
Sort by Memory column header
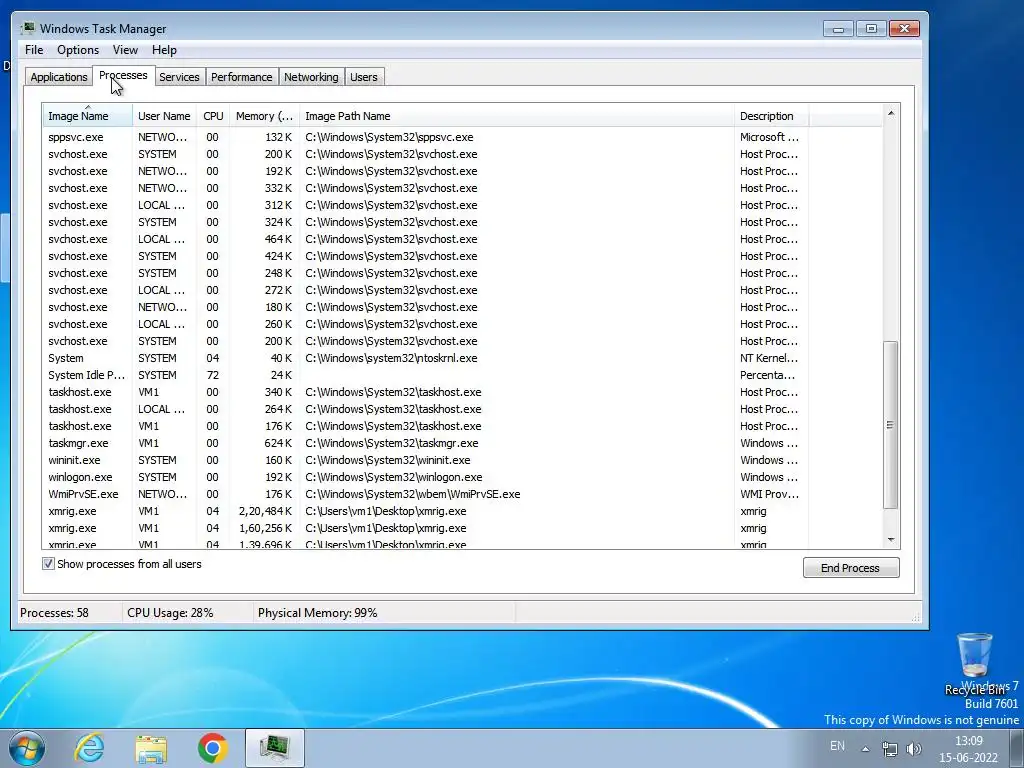pyautogui.click(x=264, y=116)
